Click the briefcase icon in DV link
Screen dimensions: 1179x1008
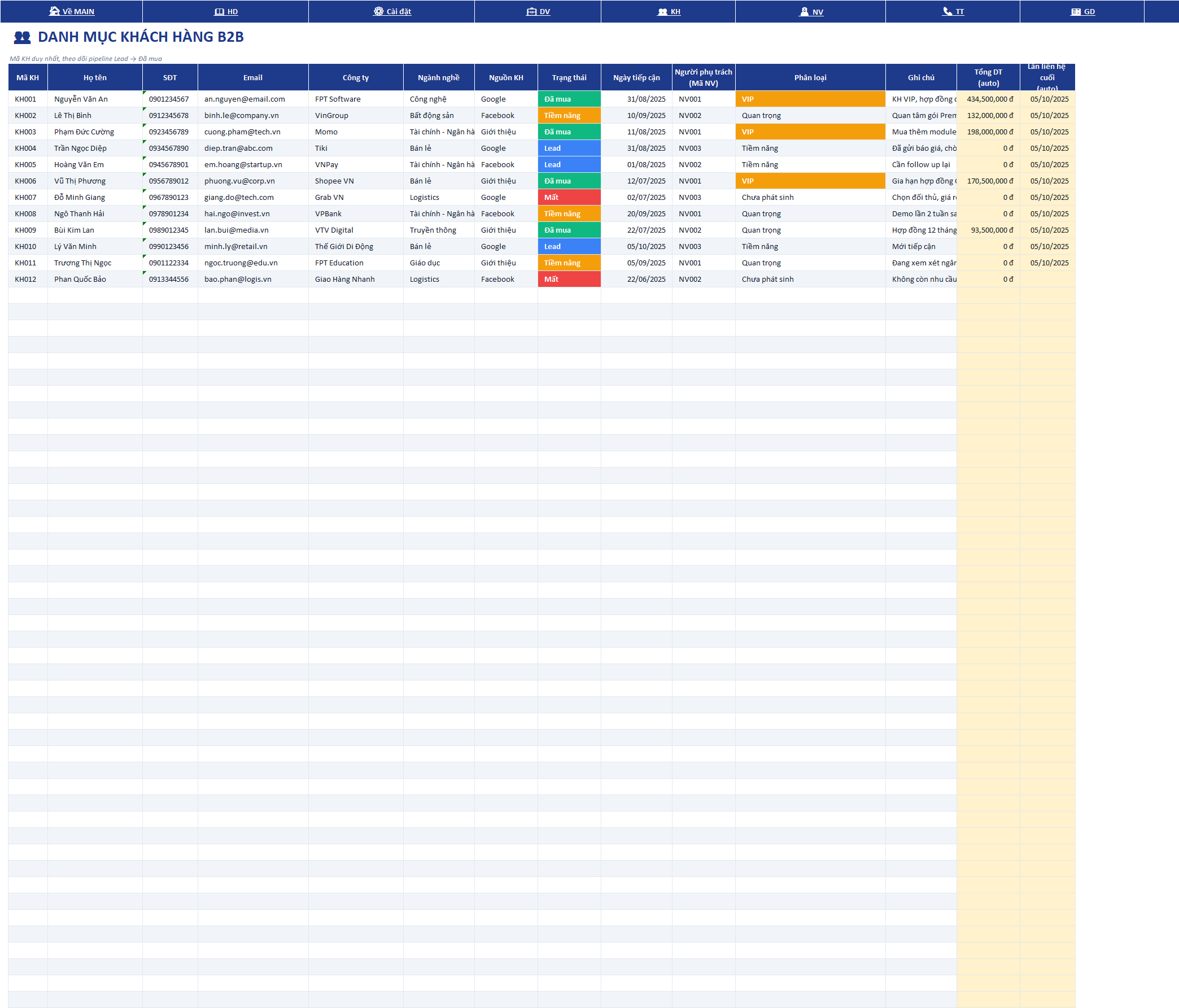531,11
